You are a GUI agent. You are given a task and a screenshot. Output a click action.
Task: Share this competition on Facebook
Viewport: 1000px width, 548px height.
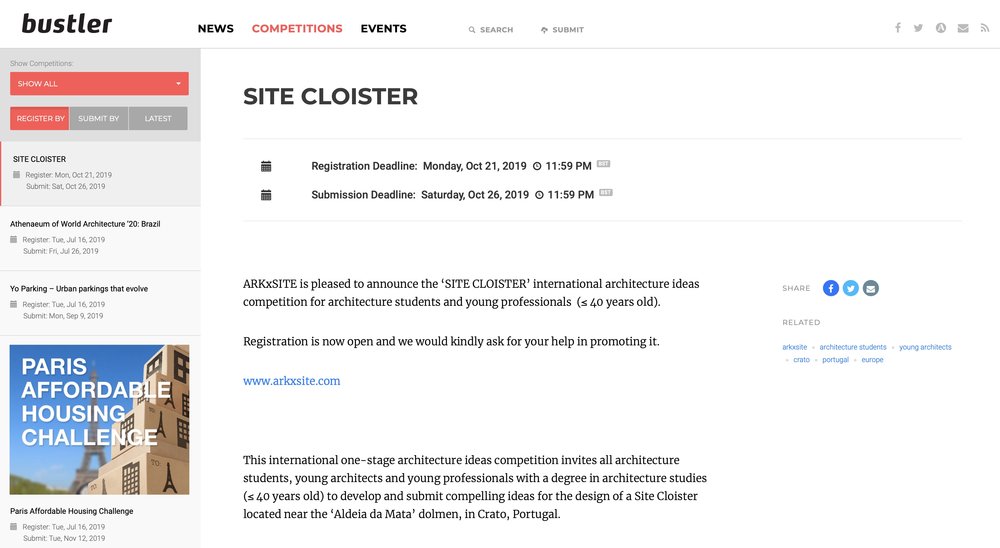pyautogui.click(x=831, y=288)
